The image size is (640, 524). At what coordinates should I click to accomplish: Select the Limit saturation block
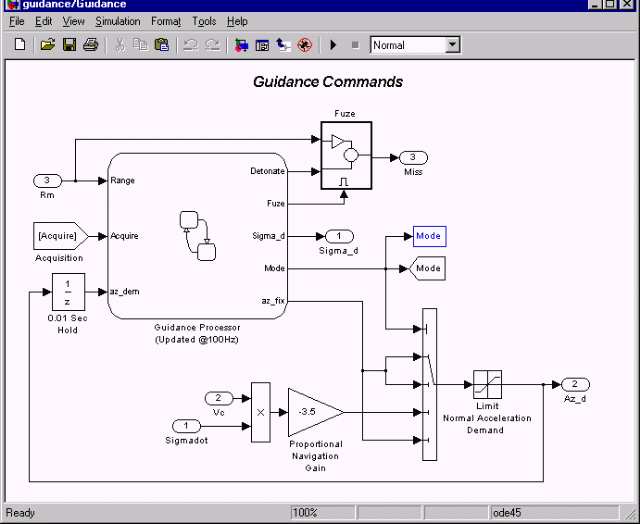point(487,384)
